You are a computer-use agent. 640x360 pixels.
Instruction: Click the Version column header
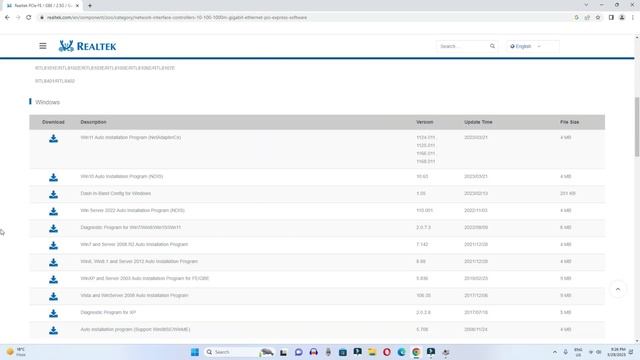424,122
